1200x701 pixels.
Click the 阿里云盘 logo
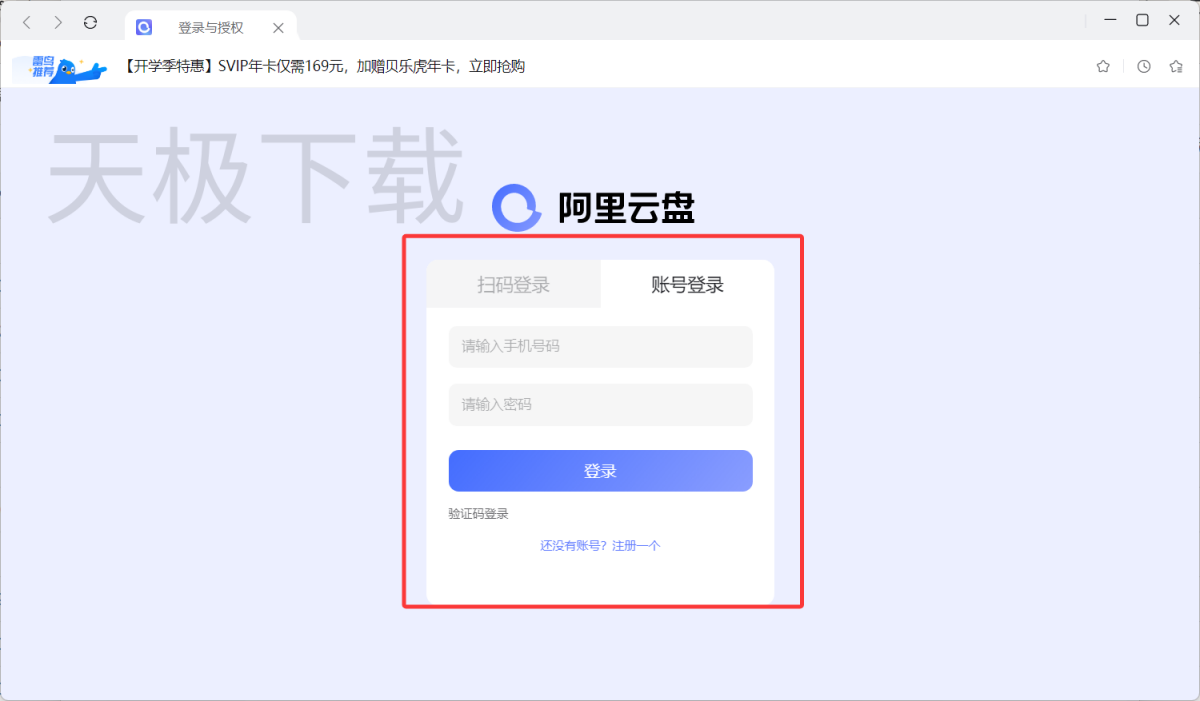click(594, 207)
